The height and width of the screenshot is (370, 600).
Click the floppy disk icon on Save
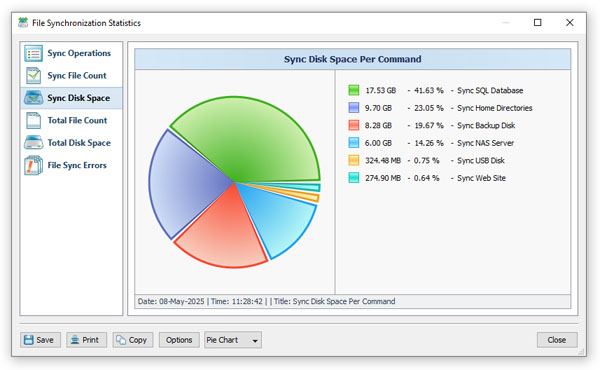28,340
